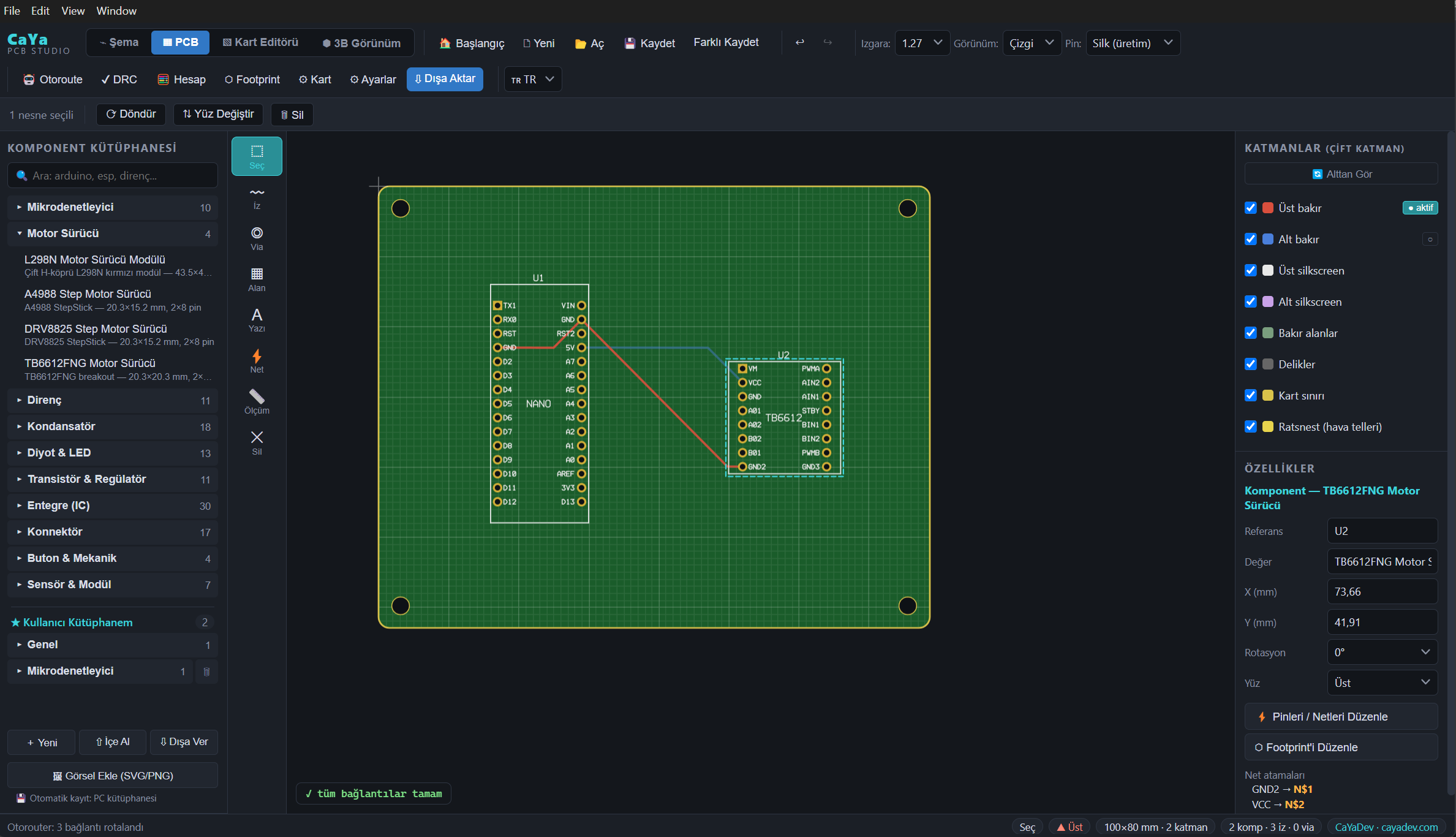Open the File menu
Viewport: 1456px width, 837px height.
pyautogui.click(x=12, y=11)
